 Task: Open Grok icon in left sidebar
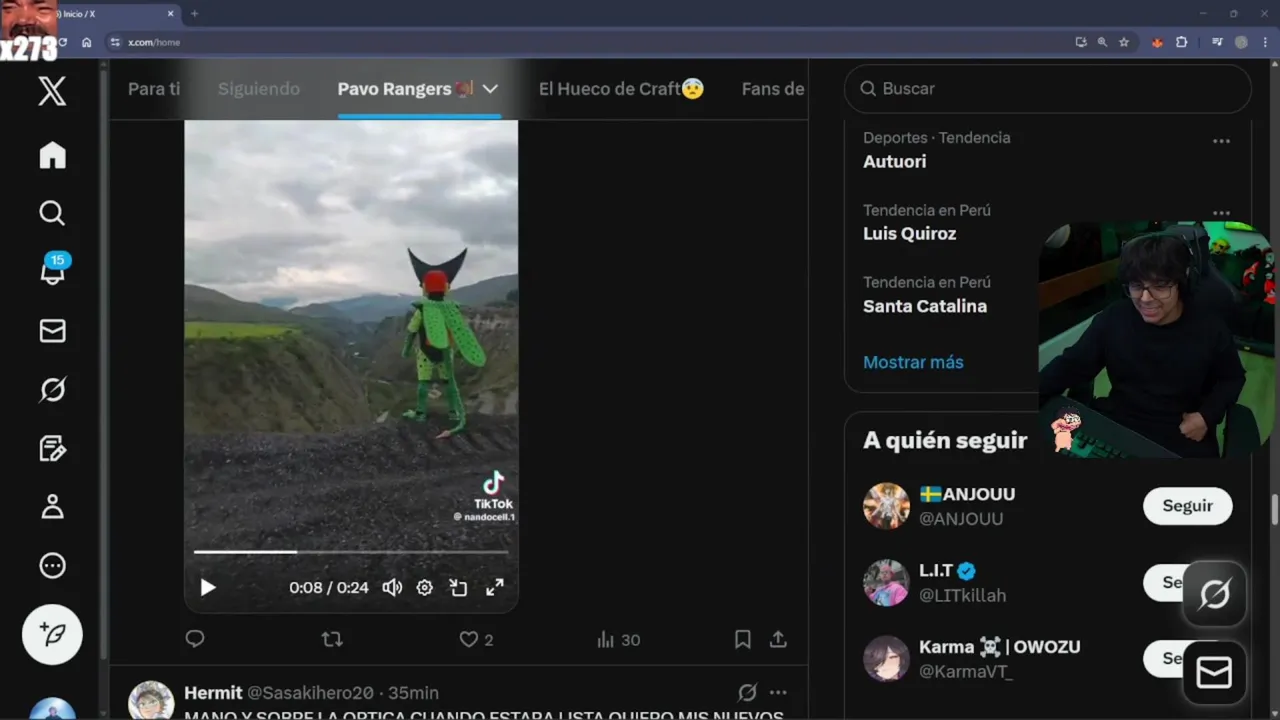point(52,389)
